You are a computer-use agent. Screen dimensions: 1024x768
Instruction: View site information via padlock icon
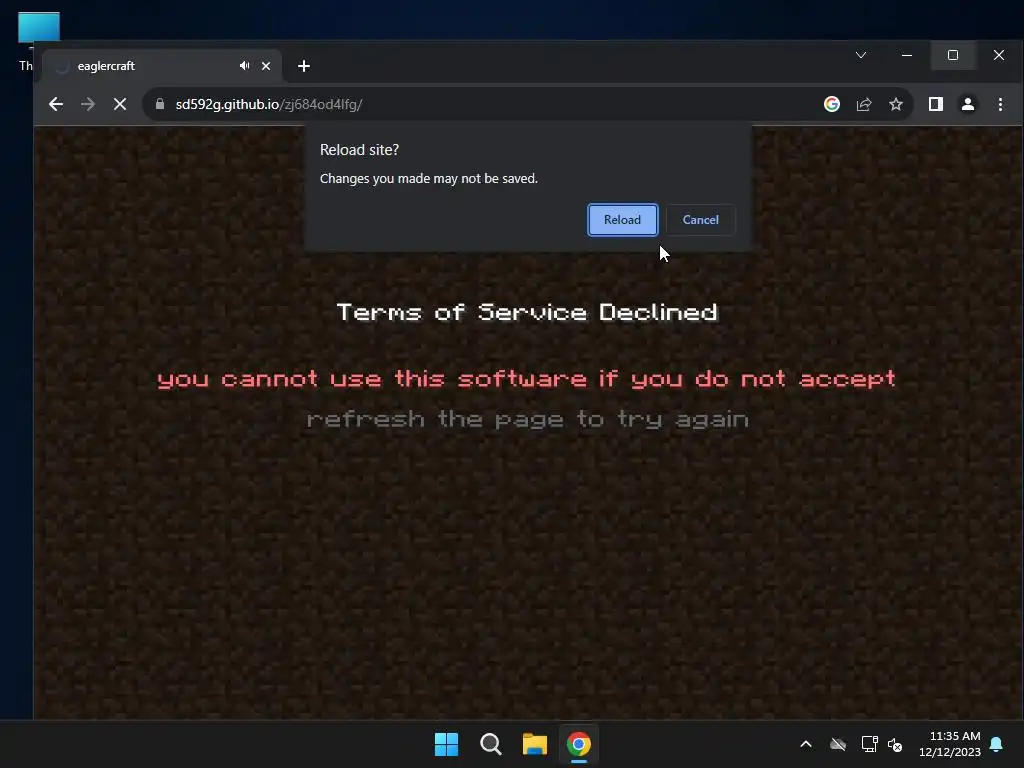[x=160, y=104]
